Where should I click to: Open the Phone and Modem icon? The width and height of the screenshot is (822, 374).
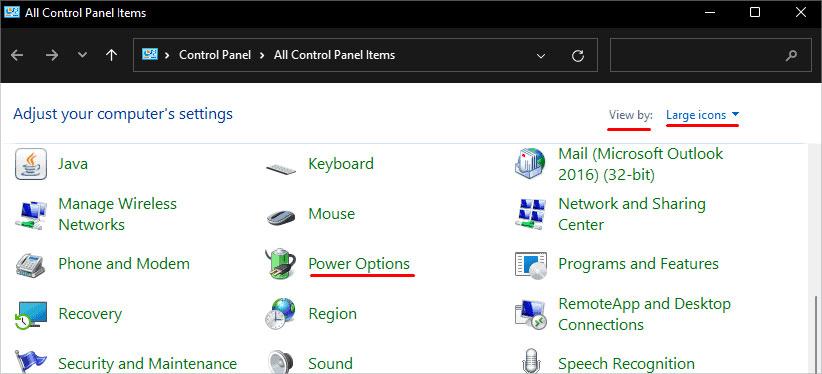click(x=31, y=264)
